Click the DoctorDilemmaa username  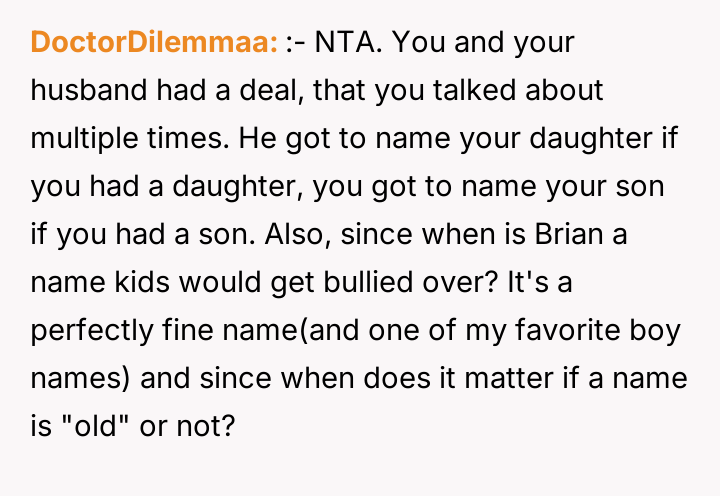point(154,43)
